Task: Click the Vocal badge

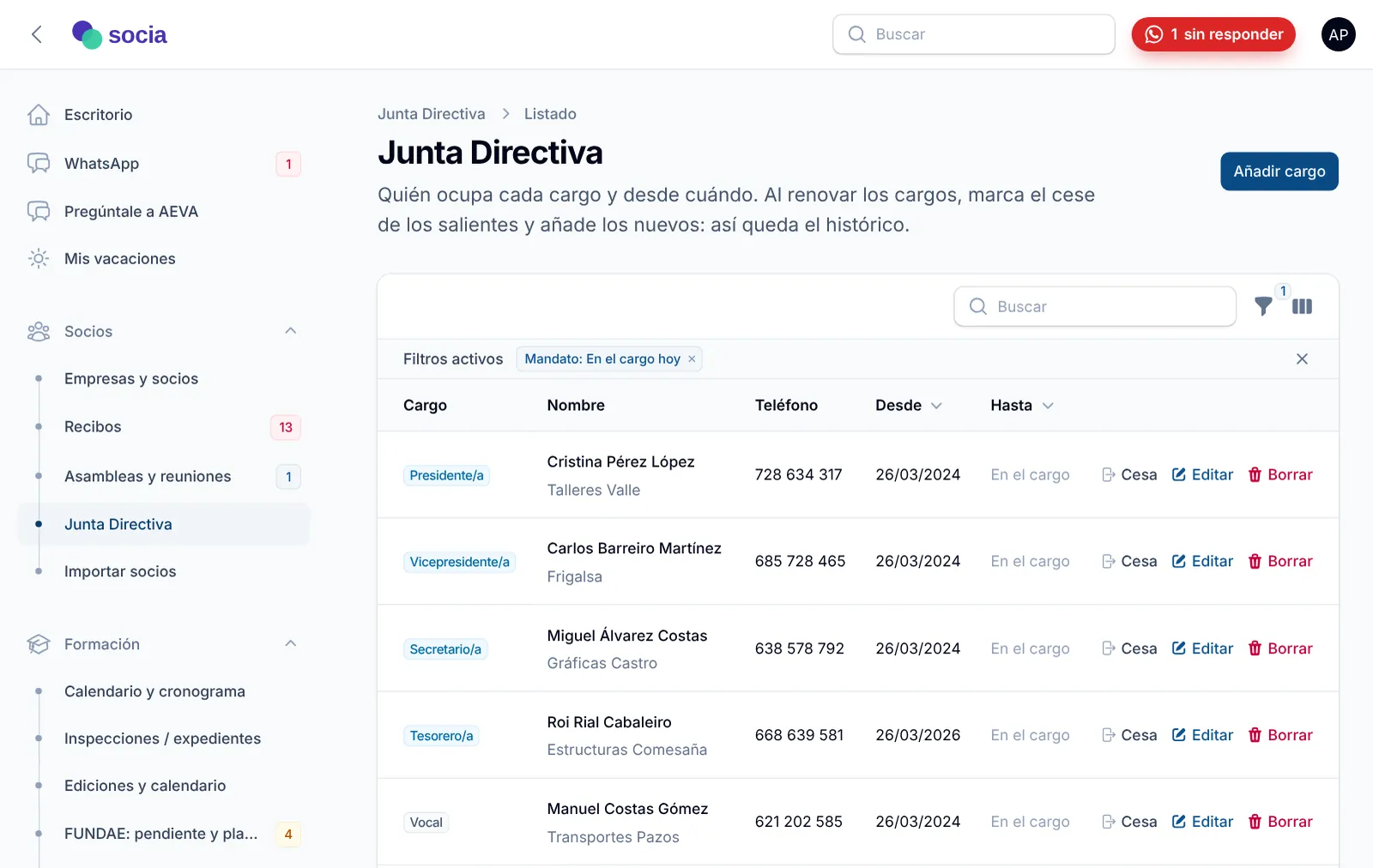Action: click(426, 823)
